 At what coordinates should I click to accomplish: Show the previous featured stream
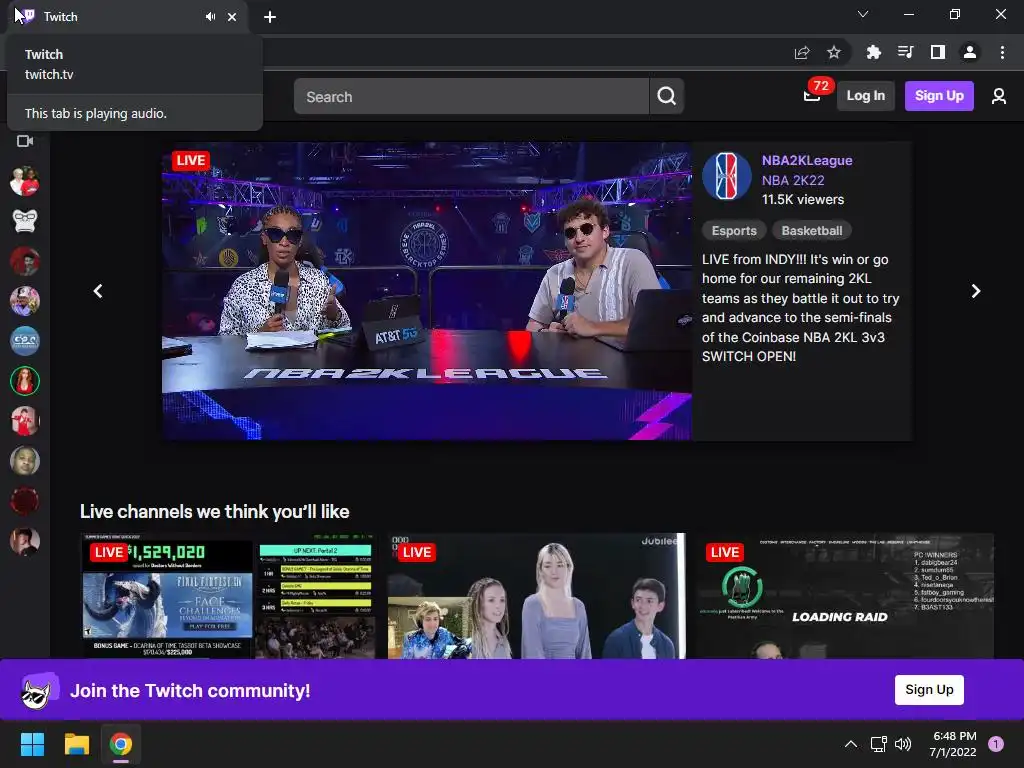tap(98, 291)
